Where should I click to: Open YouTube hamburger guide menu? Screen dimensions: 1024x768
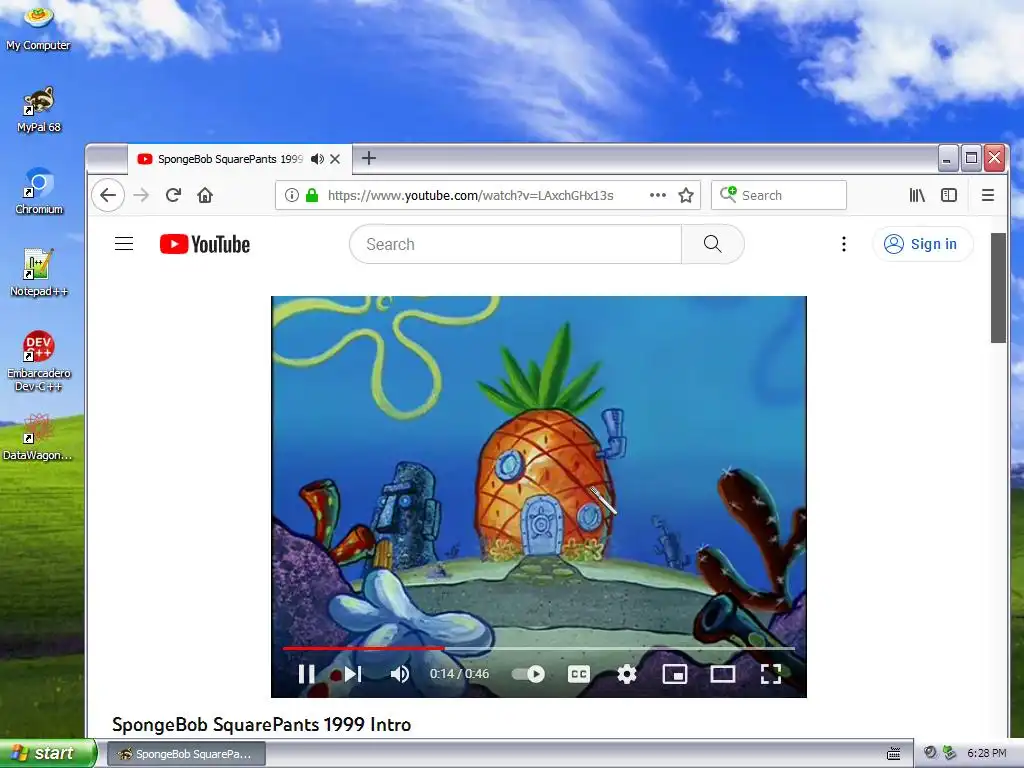click(x=124, y=244)
